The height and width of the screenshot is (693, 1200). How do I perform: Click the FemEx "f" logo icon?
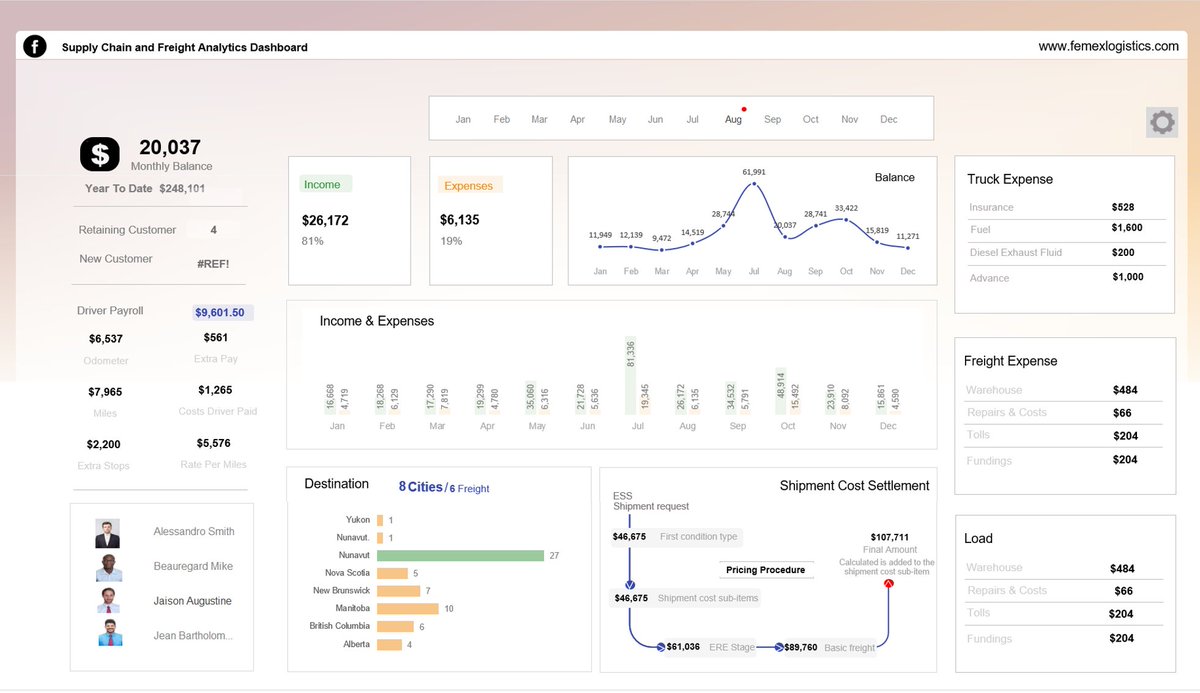(34, 46)
